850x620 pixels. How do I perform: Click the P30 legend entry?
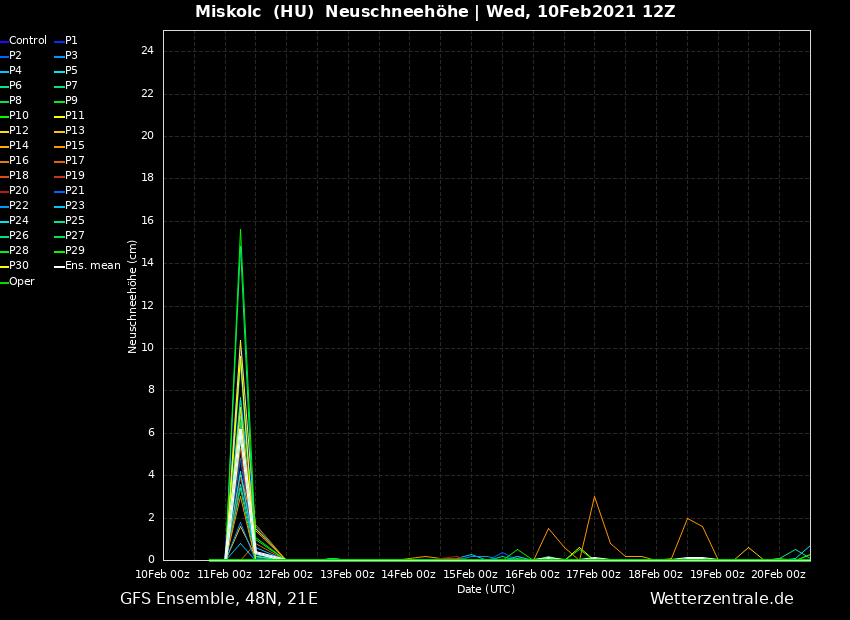[x=19, y=266]
